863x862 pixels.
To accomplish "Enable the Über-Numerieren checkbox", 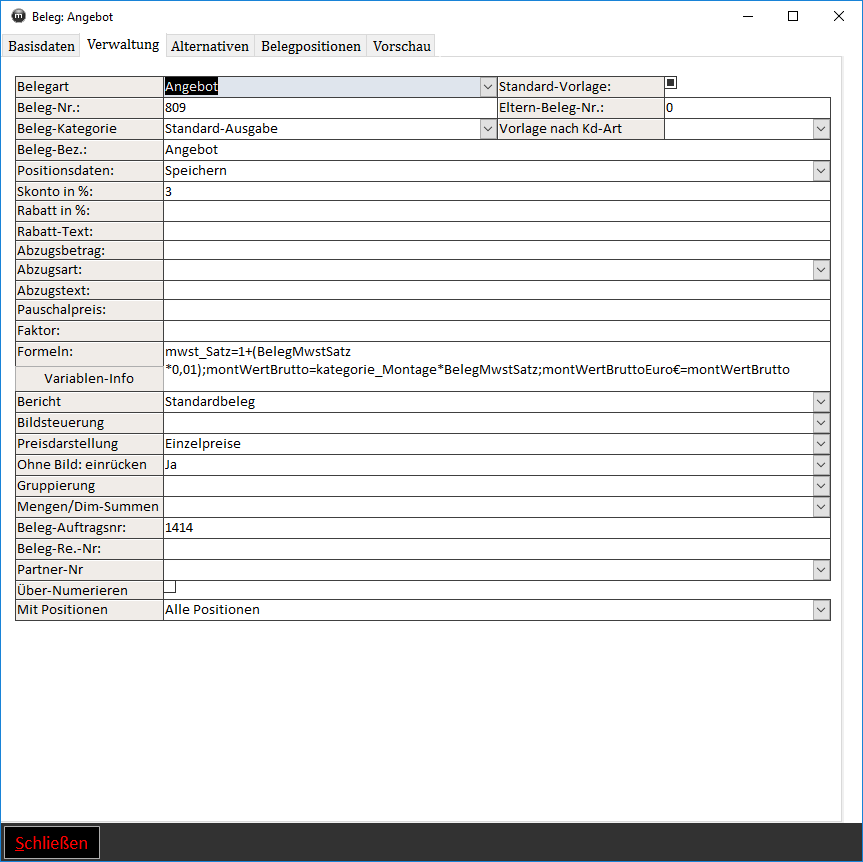I will [x=170, y=587].
